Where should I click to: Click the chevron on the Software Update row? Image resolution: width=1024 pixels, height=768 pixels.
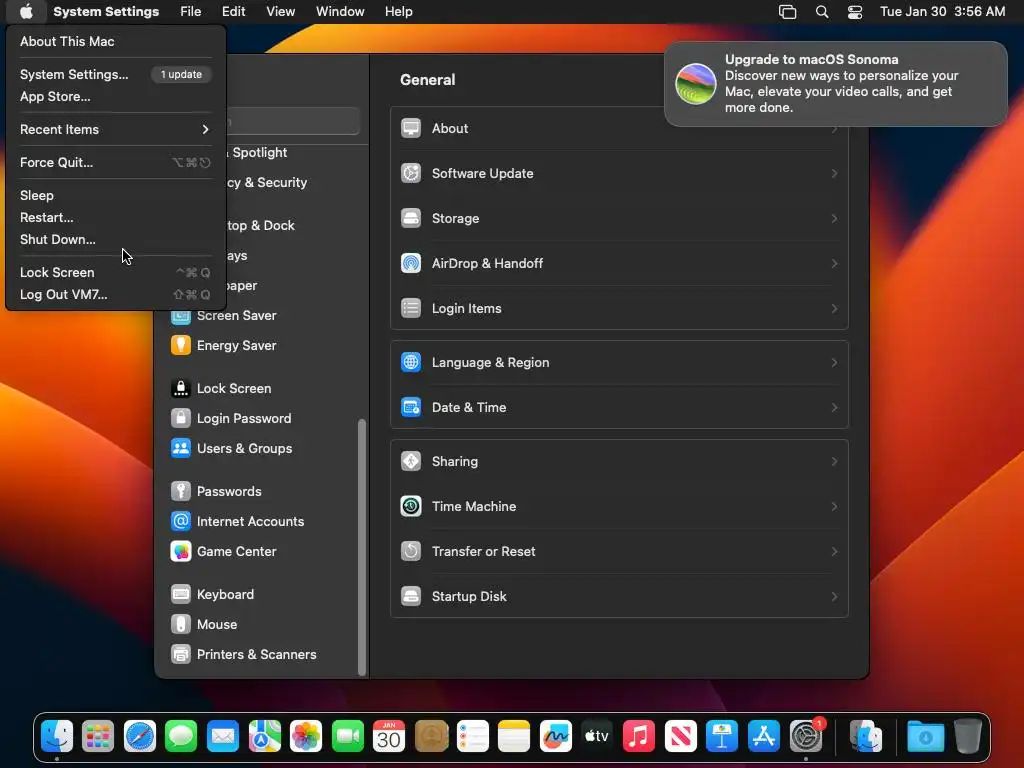tap(834, 173)
